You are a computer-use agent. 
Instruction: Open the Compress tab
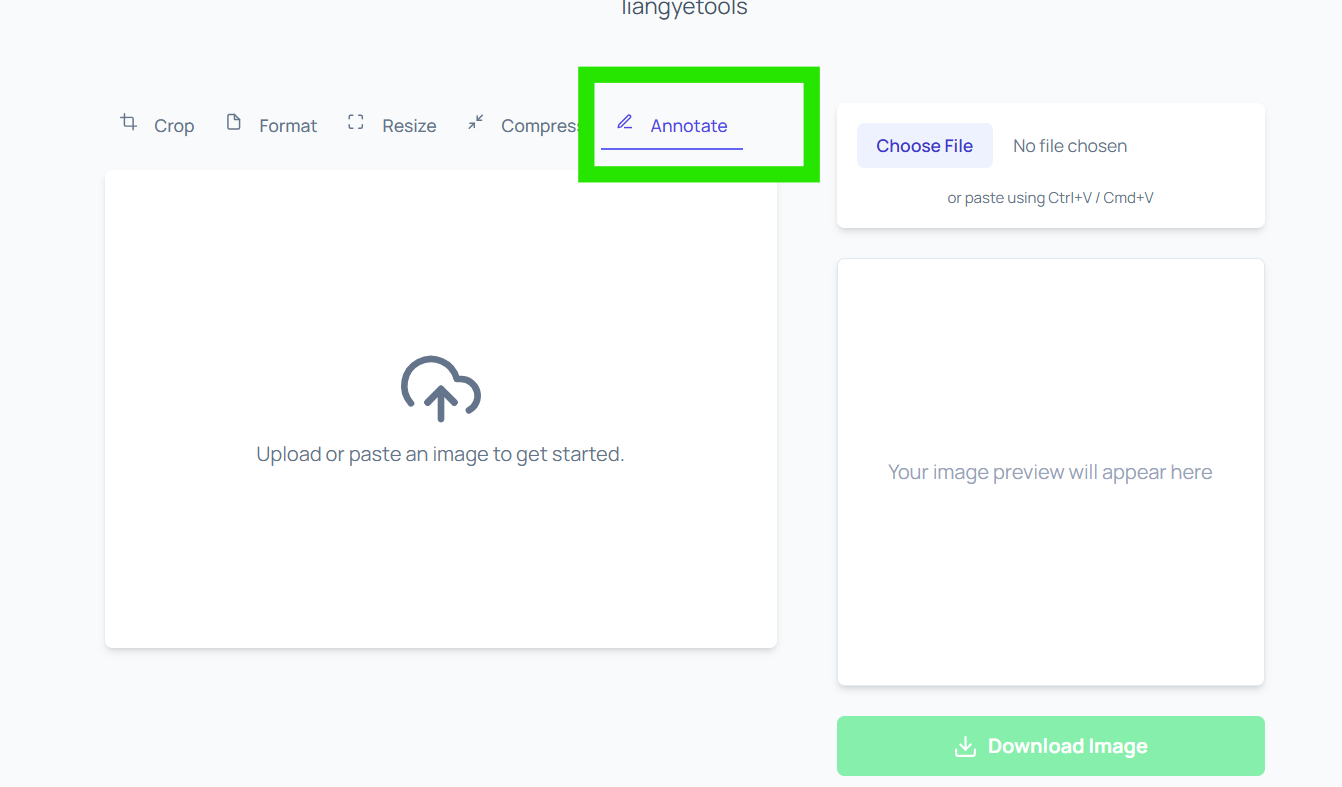click(540, 125)
